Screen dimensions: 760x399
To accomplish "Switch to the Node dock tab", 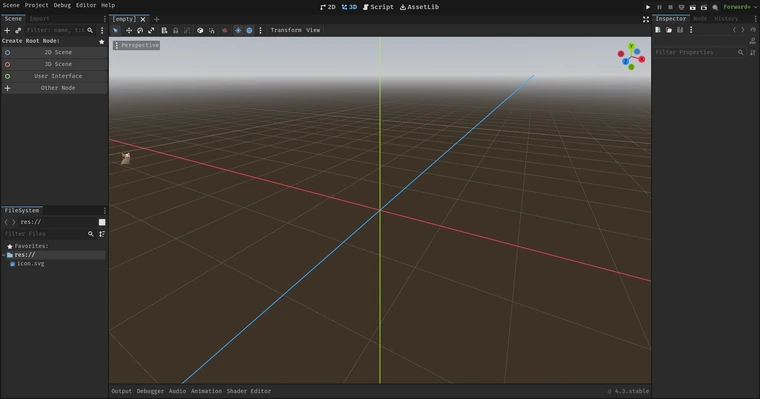I will click(700, 19).
